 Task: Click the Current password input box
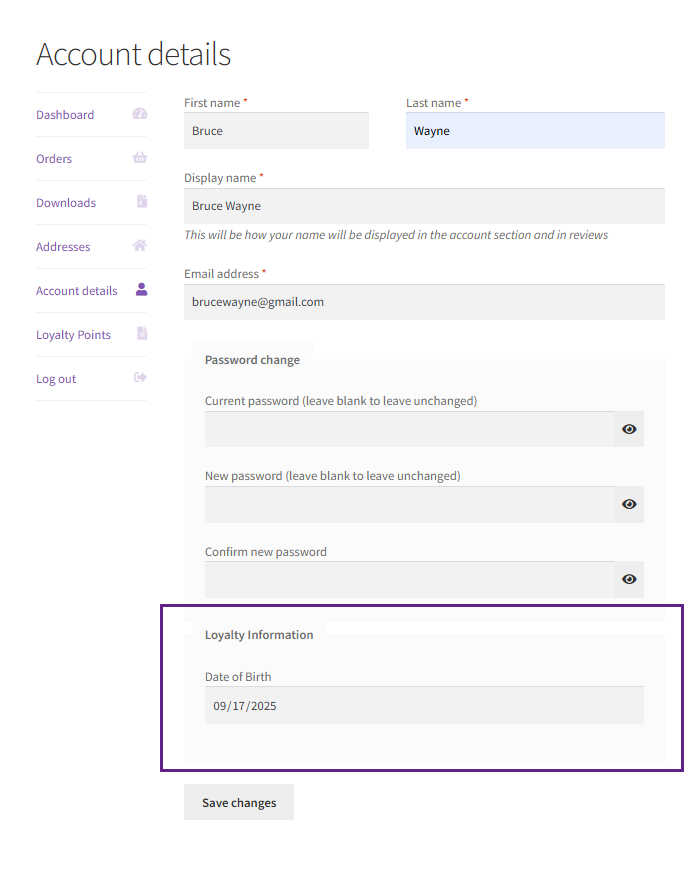coord(409,429)
